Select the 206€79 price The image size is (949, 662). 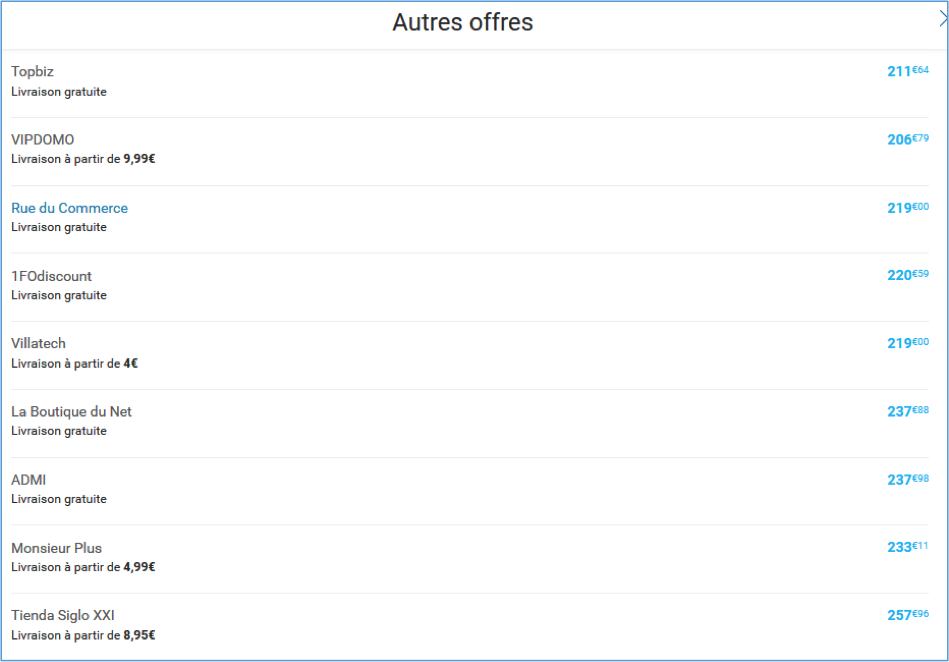908,139
